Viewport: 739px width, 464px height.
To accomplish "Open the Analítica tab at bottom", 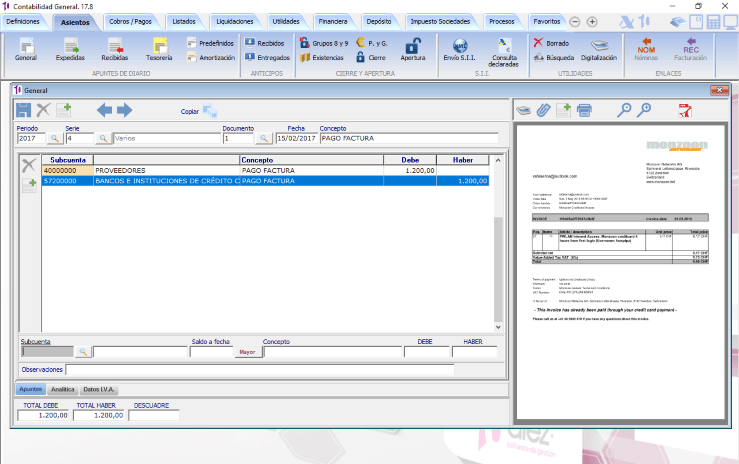I will (x=63, y=390).
